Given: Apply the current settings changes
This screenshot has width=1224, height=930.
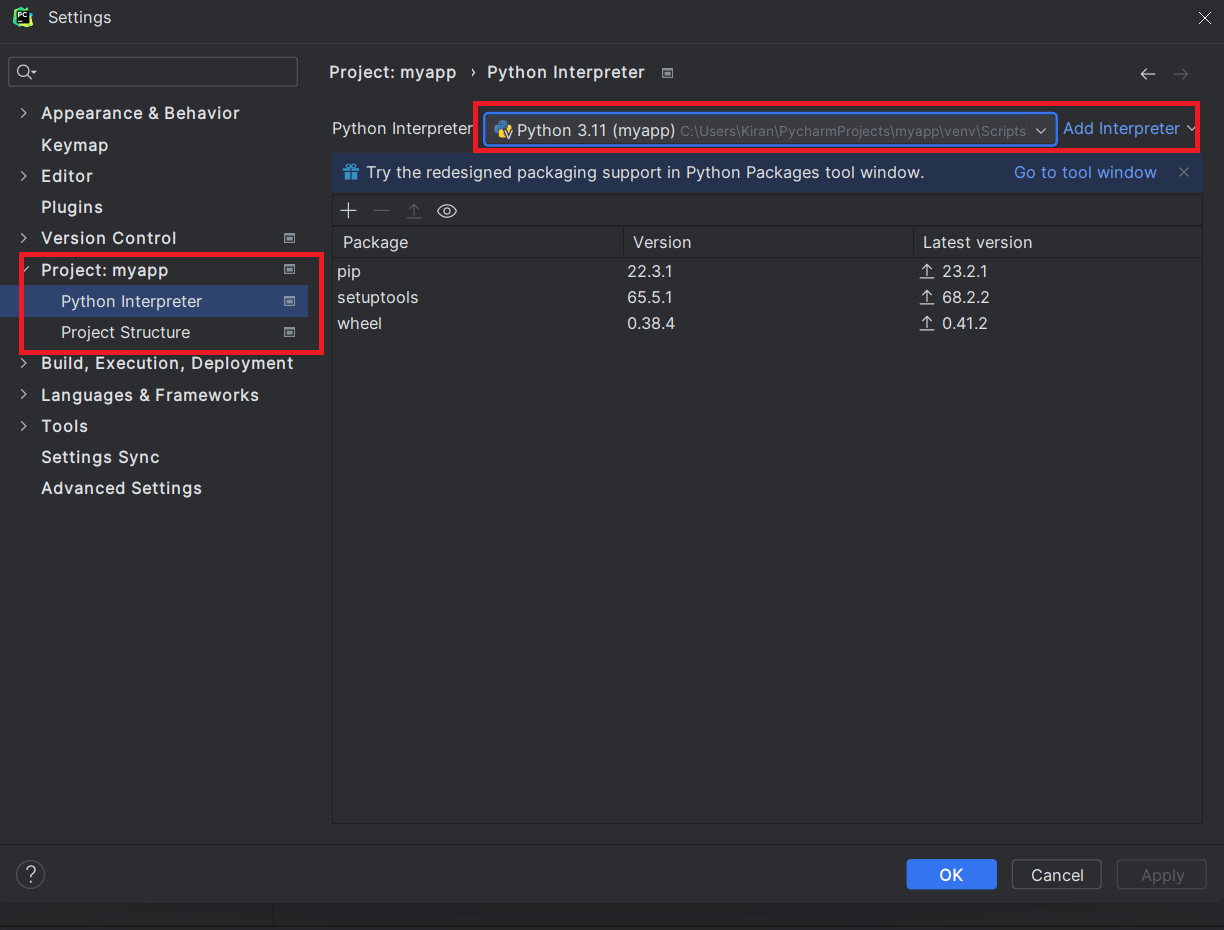Looking at the screenshot, I should [x=1161, y=874].
